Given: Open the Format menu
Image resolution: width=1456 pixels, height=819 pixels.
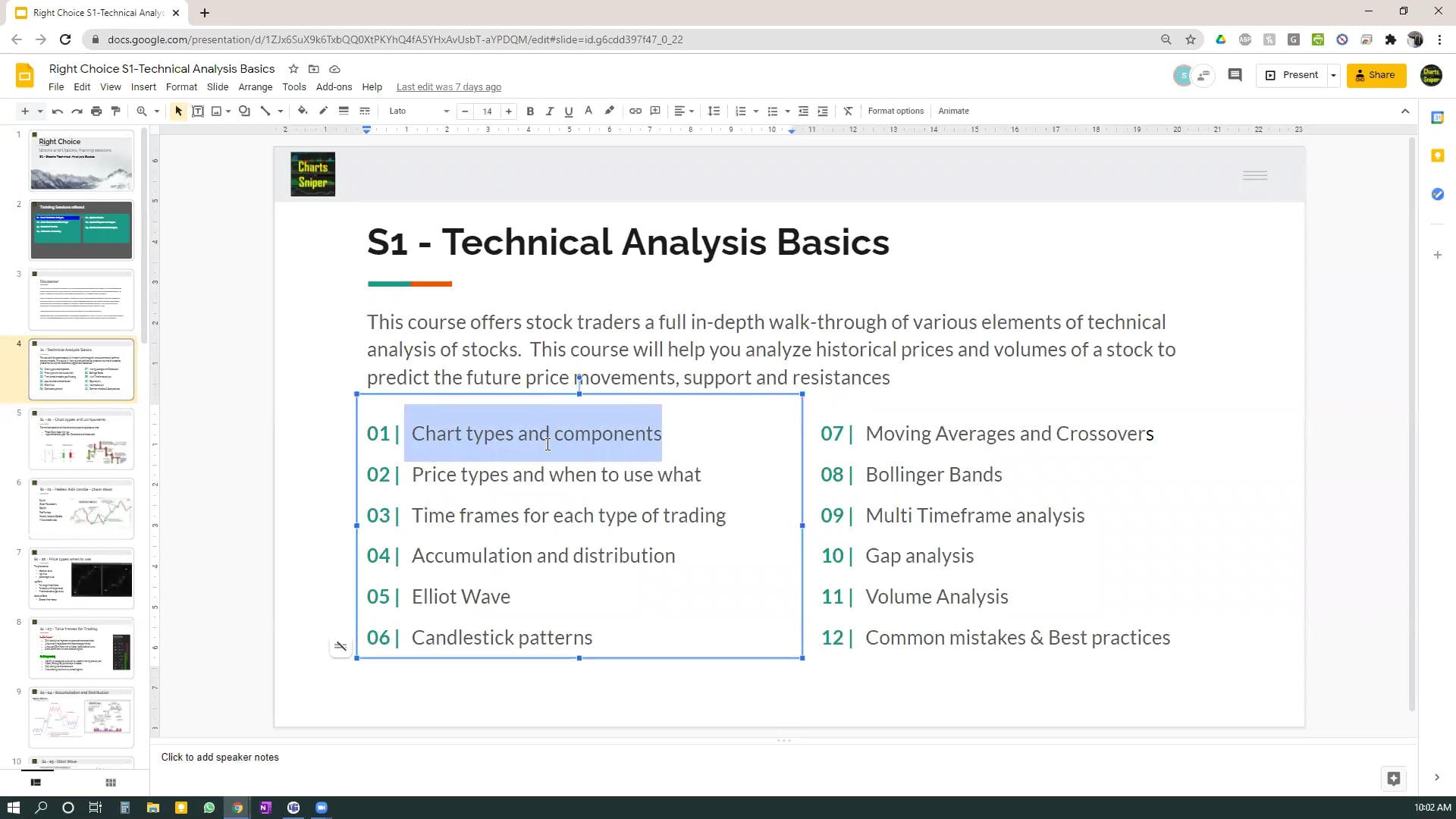Looking at the screenshot, I should pyautogui.click(x=181, y=86).
